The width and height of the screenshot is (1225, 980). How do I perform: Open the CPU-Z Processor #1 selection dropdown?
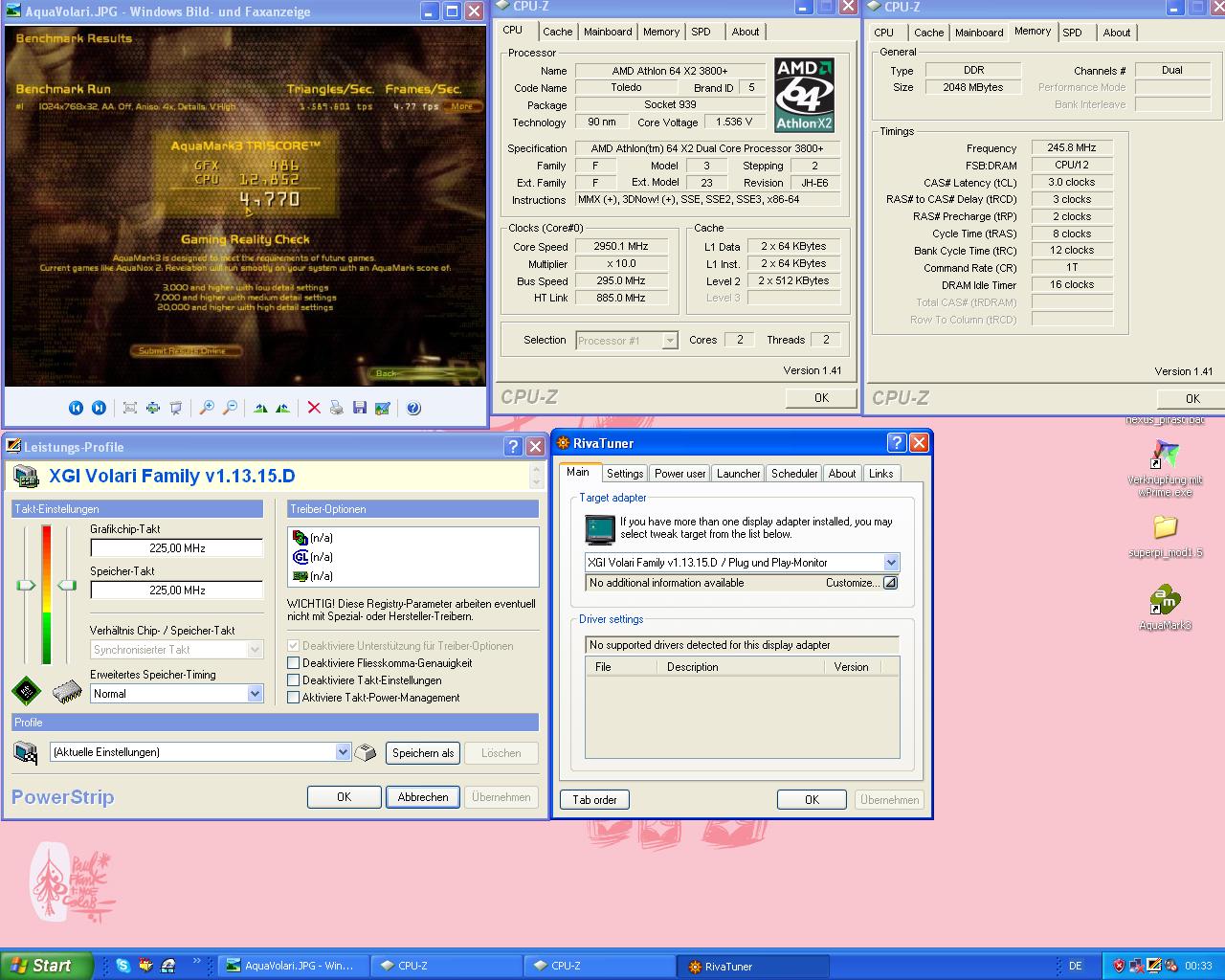pyautogui.click(x=670, y=341)
